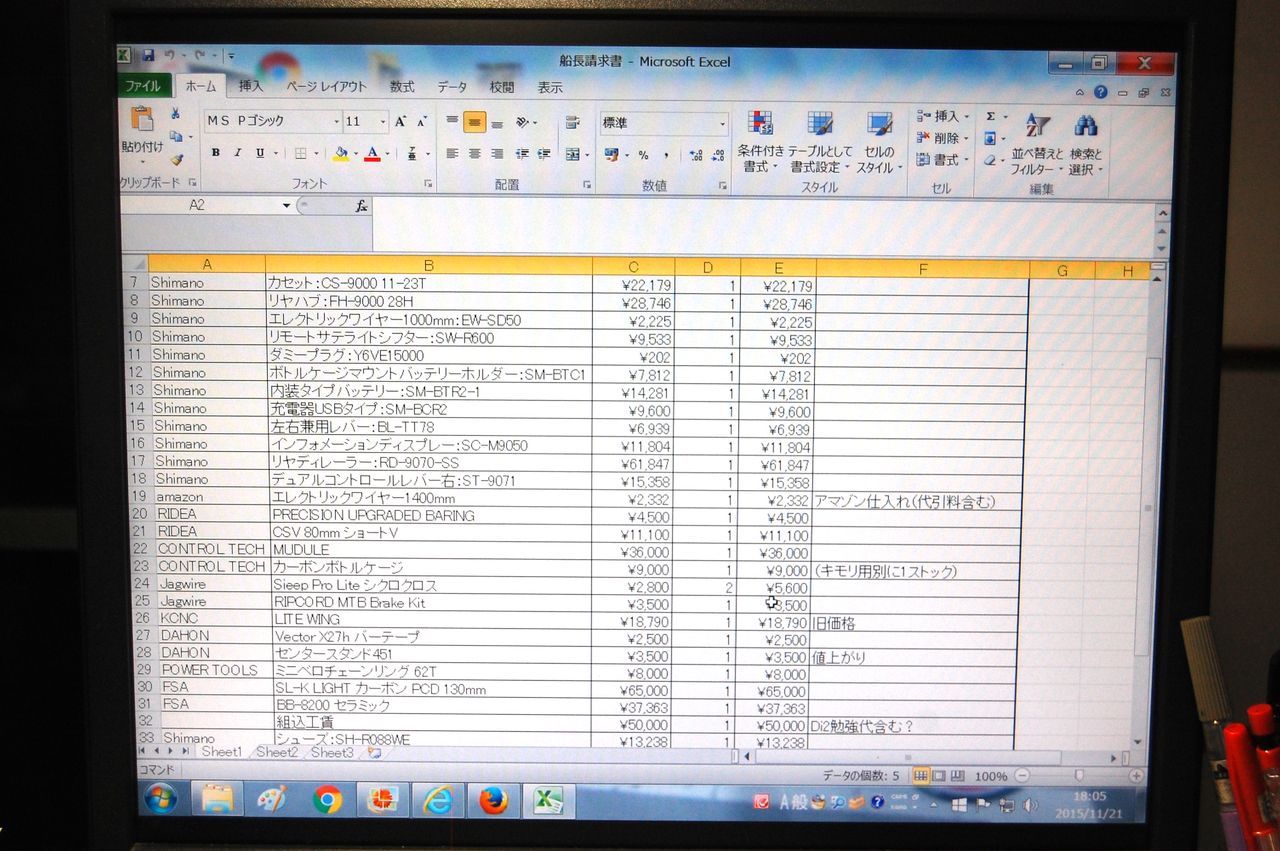Align text to the right
This screenshot has width=1280, height=851.
coord(496,154)
